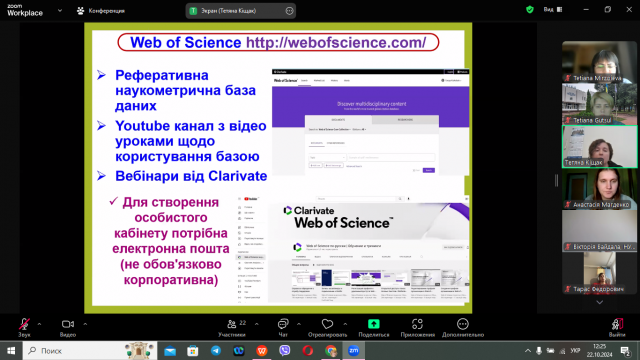Open the Дополнительно more options menu
Viewport: 640px width, 360px height.
pos(462,327)
